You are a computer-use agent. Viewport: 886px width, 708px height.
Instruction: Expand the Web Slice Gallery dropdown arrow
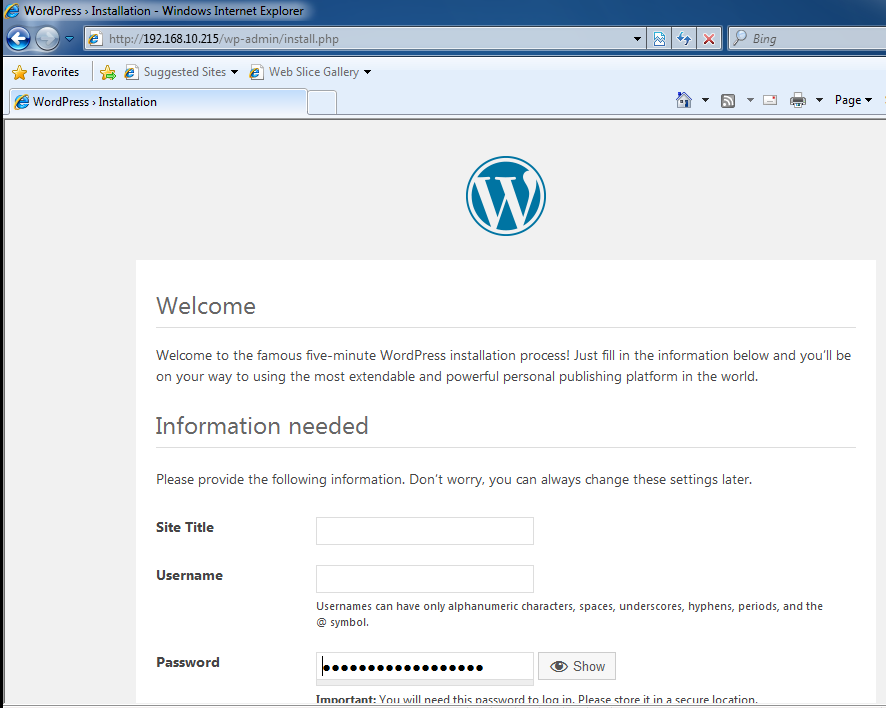367,72
